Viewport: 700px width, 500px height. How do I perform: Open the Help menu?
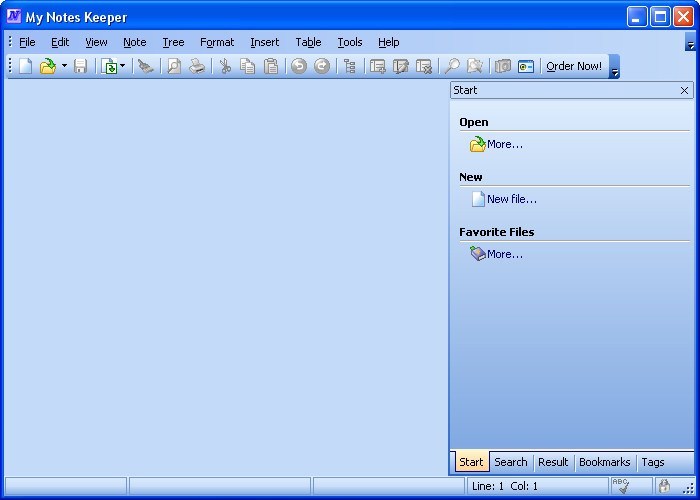coord(388,42)
